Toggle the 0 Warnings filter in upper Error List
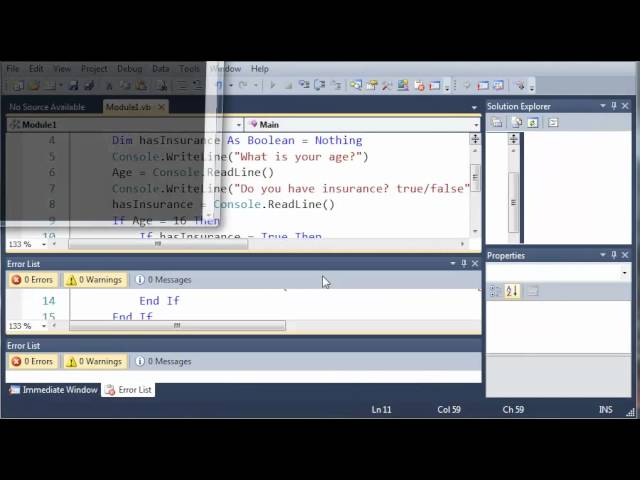This screenshot has width=640, height=480. click(95, 280)
